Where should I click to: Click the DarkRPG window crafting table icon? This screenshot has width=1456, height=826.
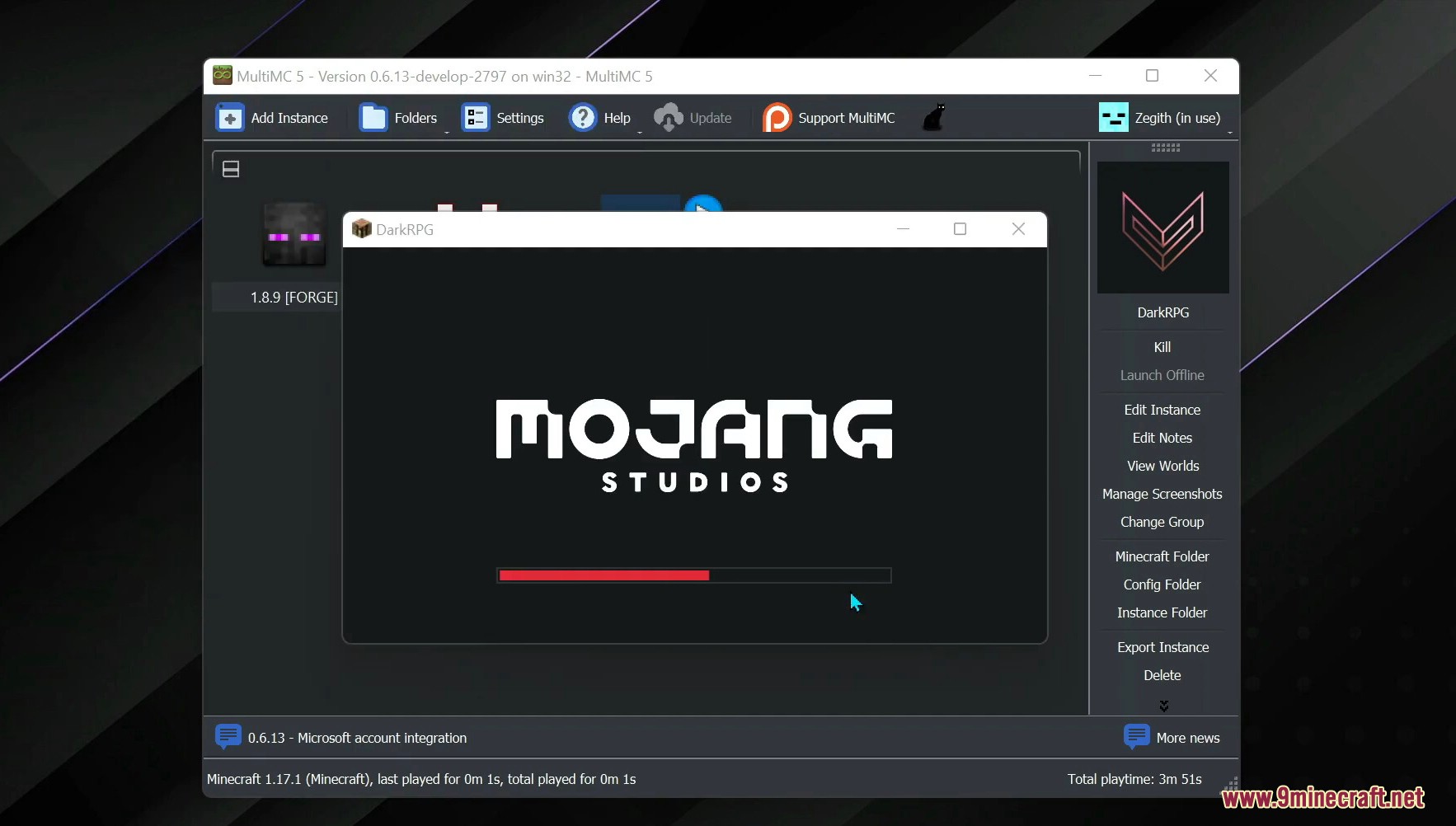pyautogui.click(x=362, y=229)
